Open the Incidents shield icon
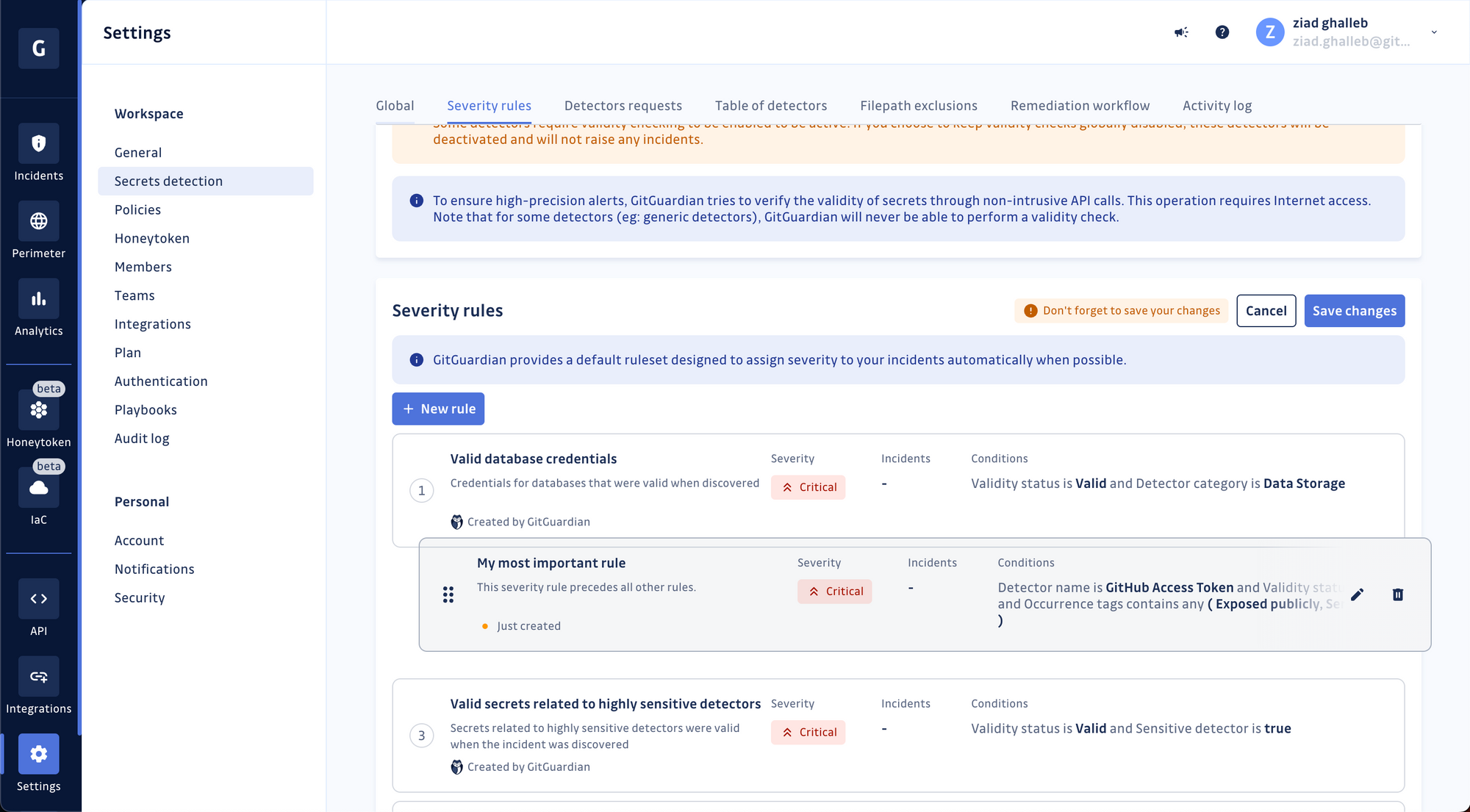 tap(39, 143)
